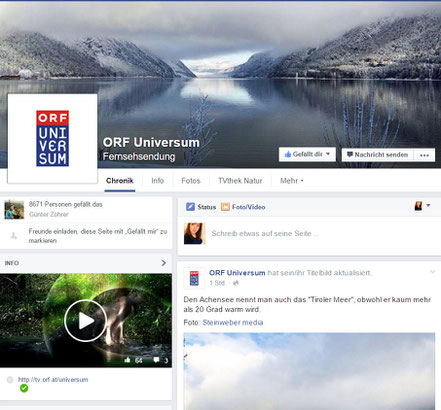Expand the Mehr tab menu
The height and width of the screenshot is (410, 441).
click(292, 181)
